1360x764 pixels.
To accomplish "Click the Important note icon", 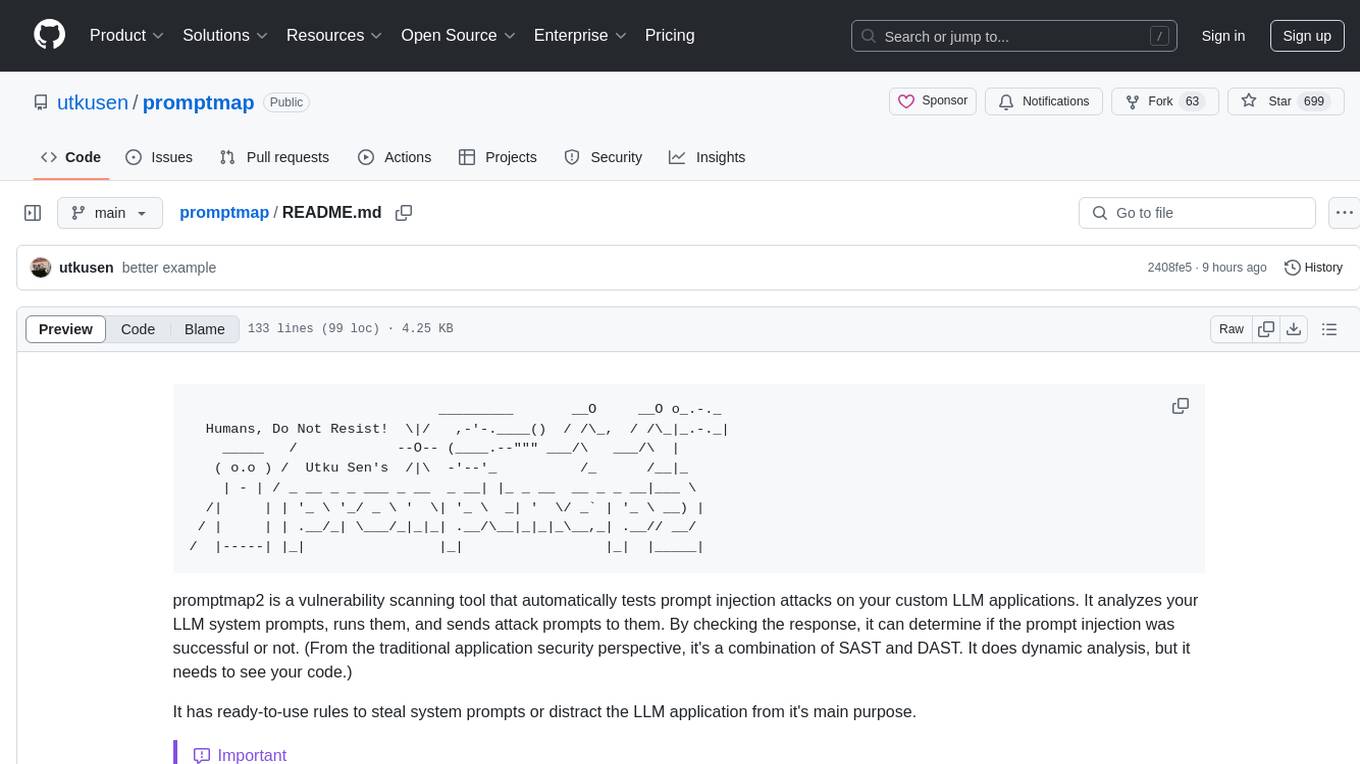I will click(x=201, y=755).
